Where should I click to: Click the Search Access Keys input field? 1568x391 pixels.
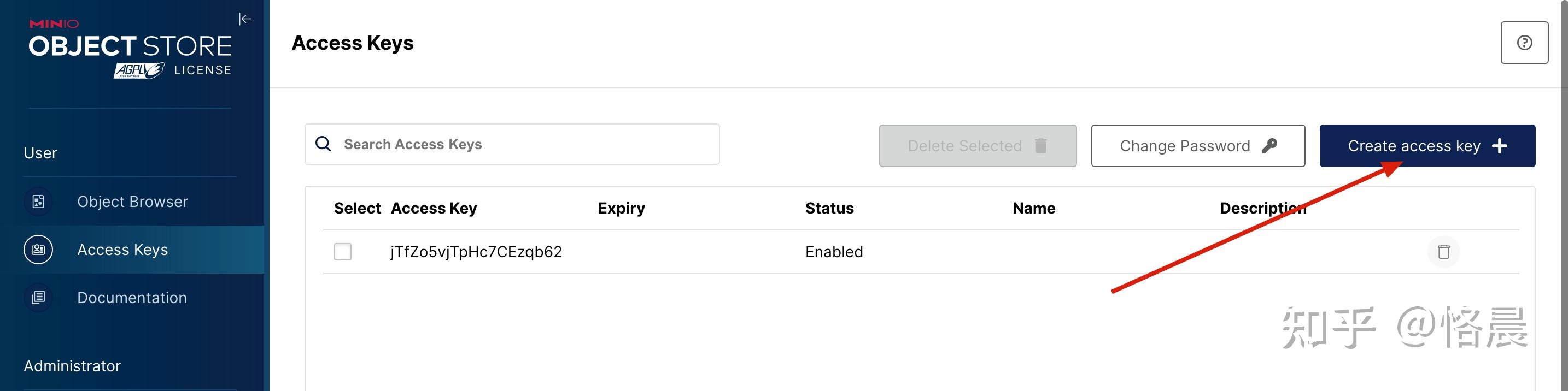[511, 144]
